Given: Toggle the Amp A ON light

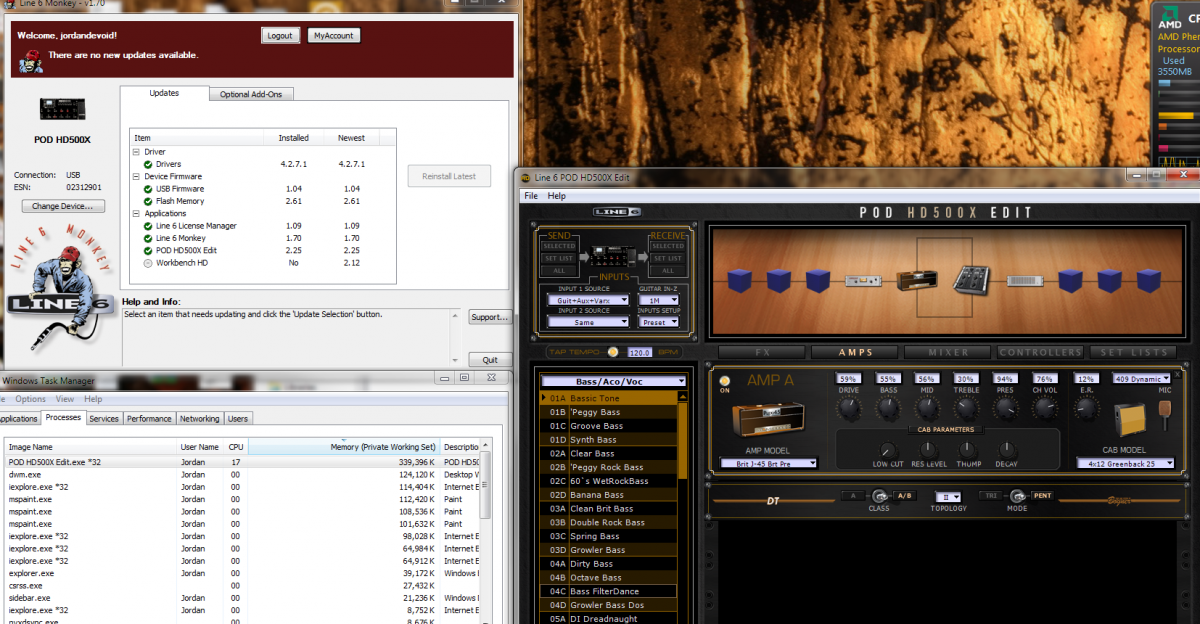Looking at the screenshot, I should point(725,380).
